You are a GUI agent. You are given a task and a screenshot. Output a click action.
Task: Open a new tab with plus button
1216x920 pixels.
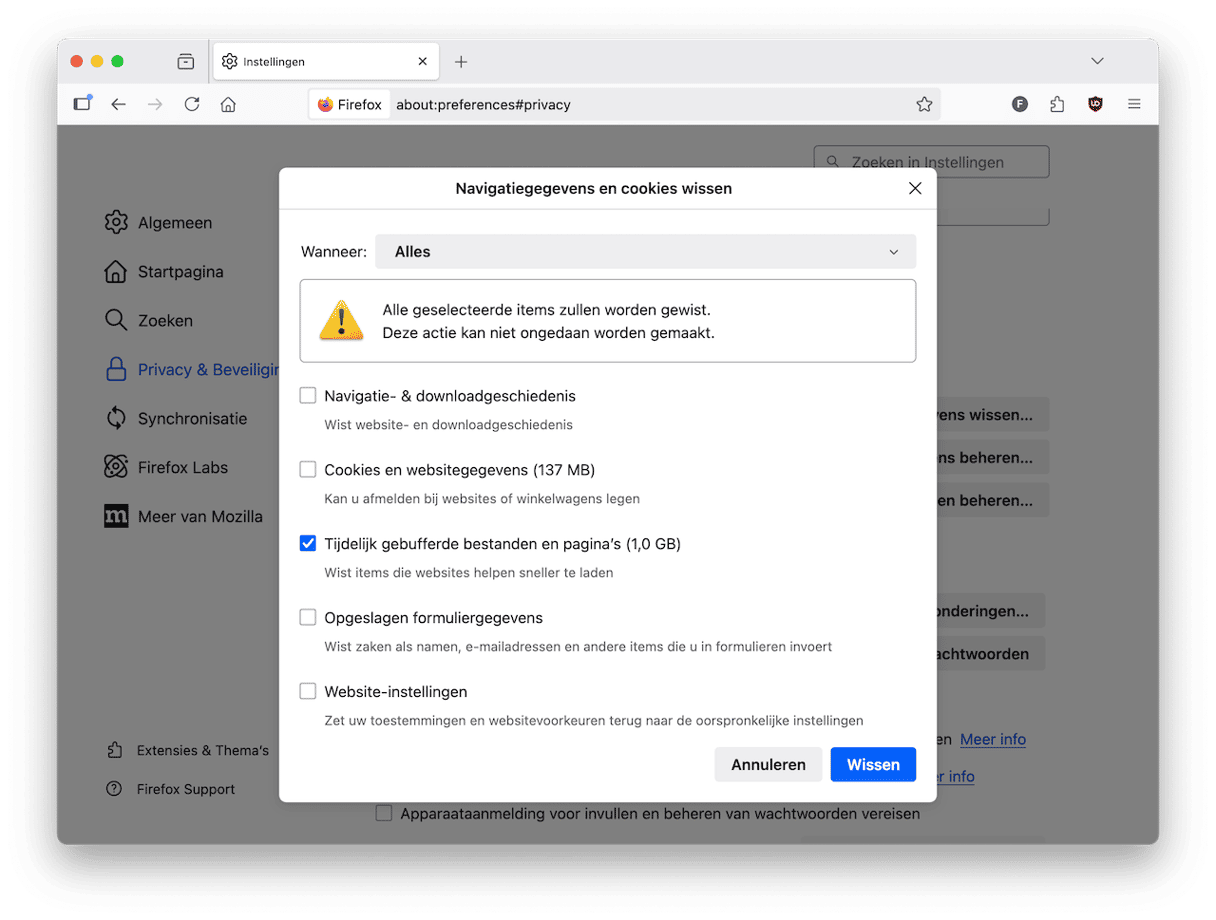click(461, 62)
